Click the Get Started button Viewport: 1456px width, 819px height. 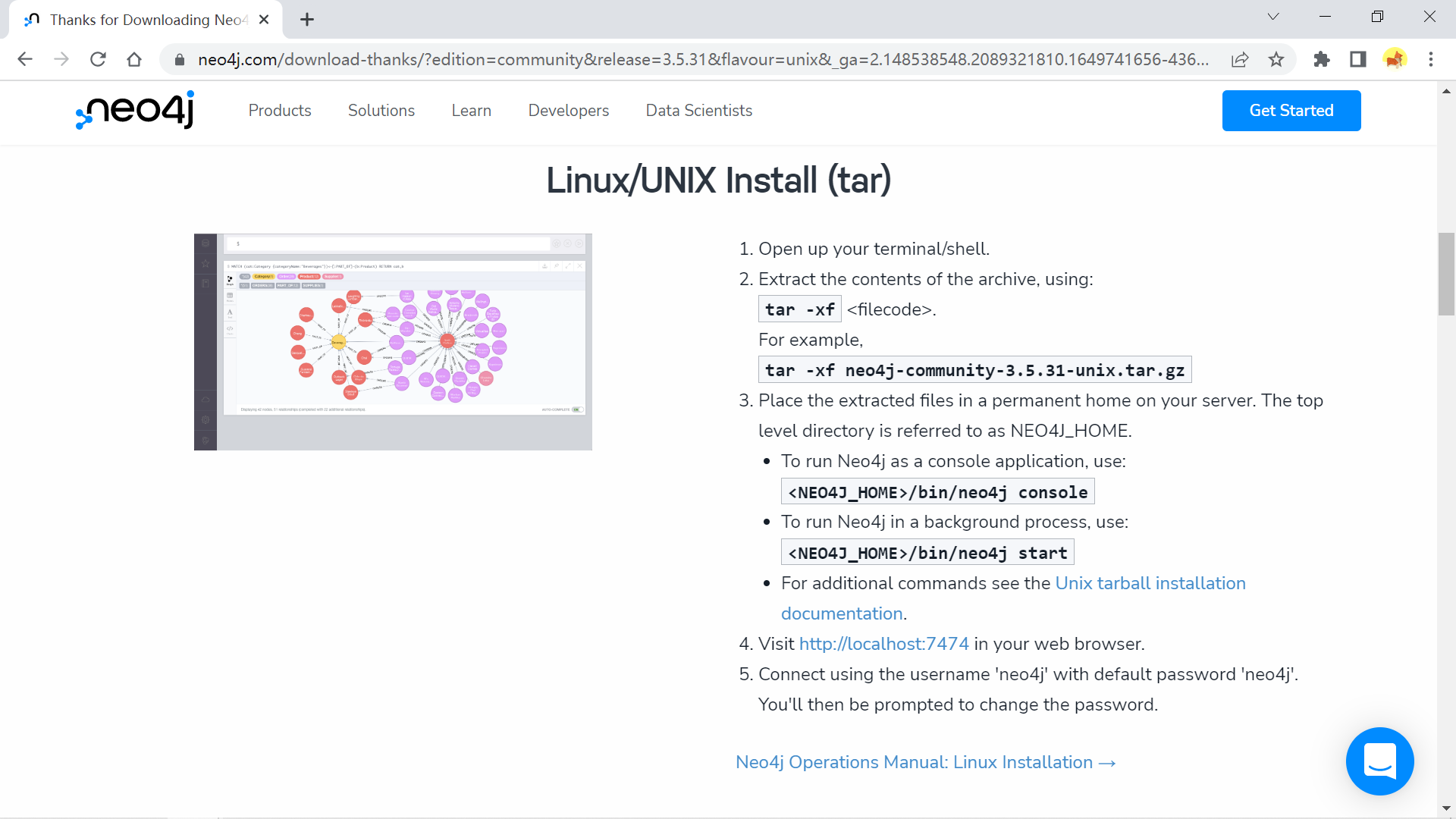(x=1291, y=111)
